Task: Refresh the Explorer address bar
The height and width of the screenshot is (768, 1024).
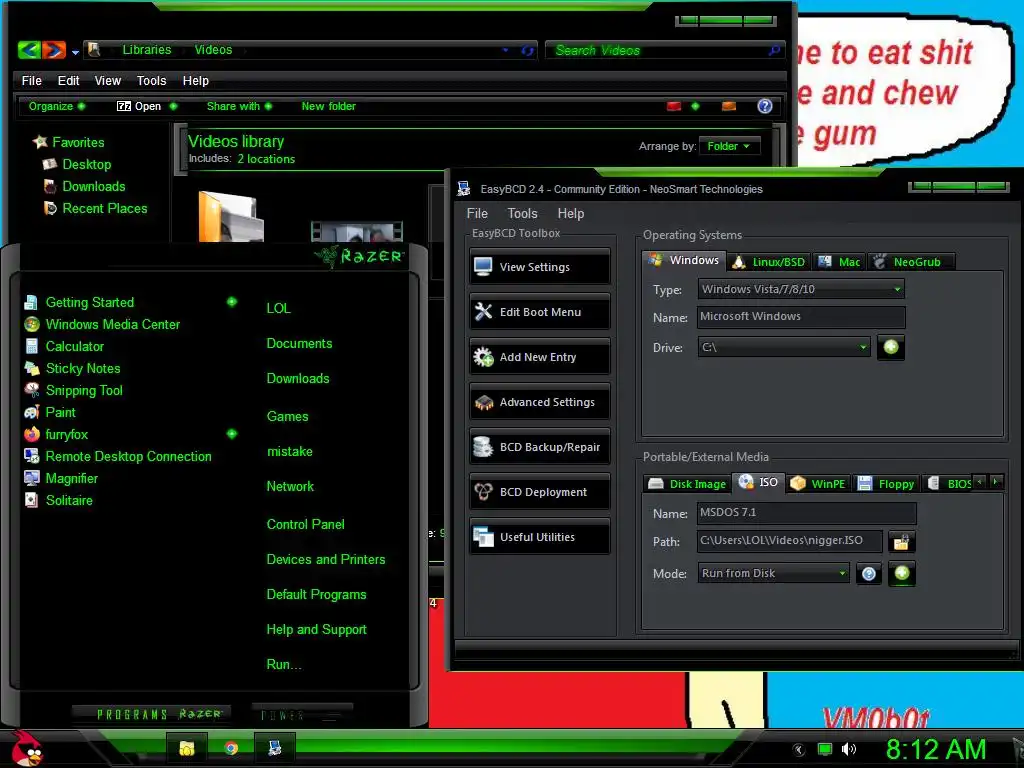Action: pos(528,50)
